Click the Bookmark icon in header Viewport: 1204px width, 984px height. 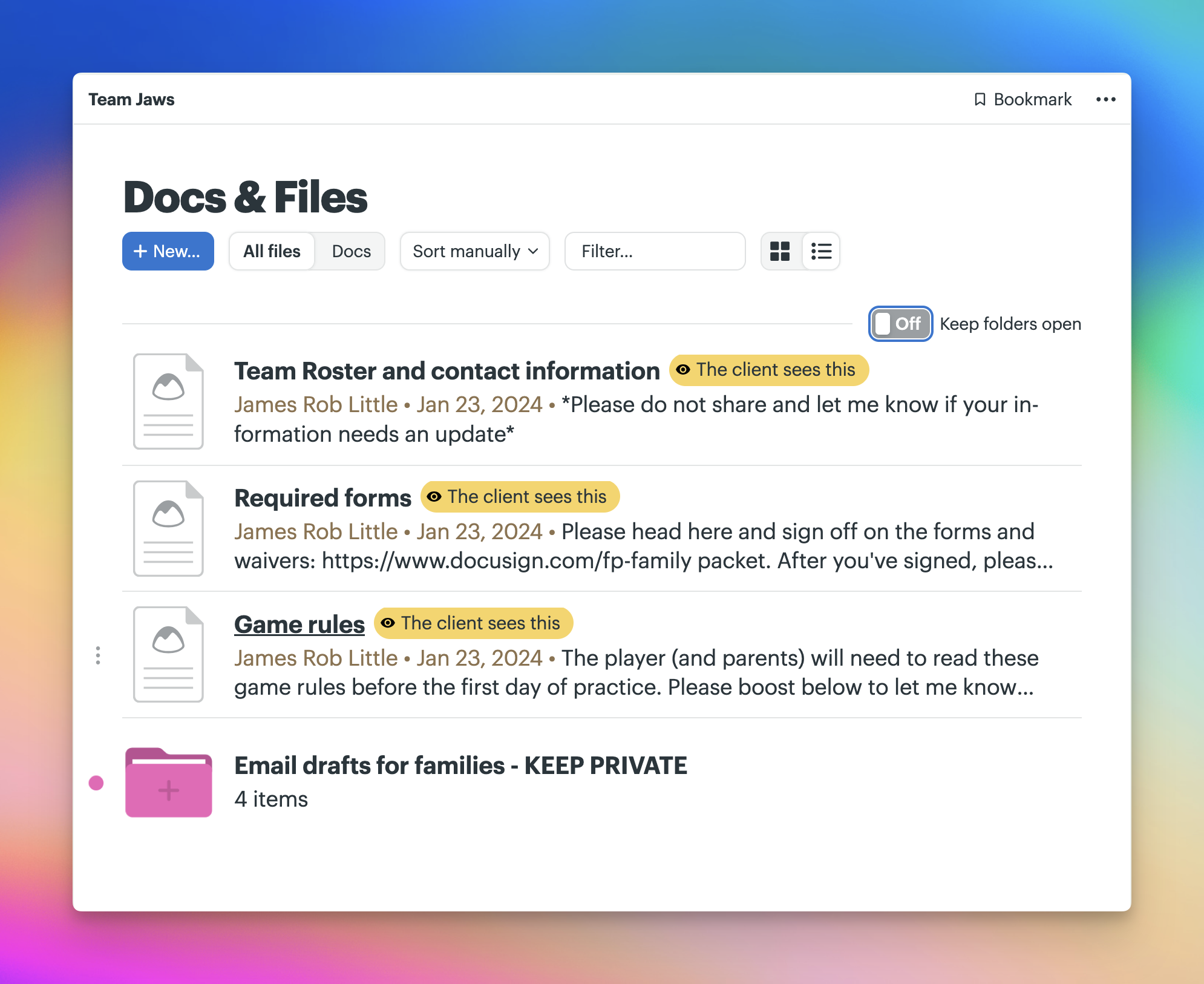coord(980,99)
